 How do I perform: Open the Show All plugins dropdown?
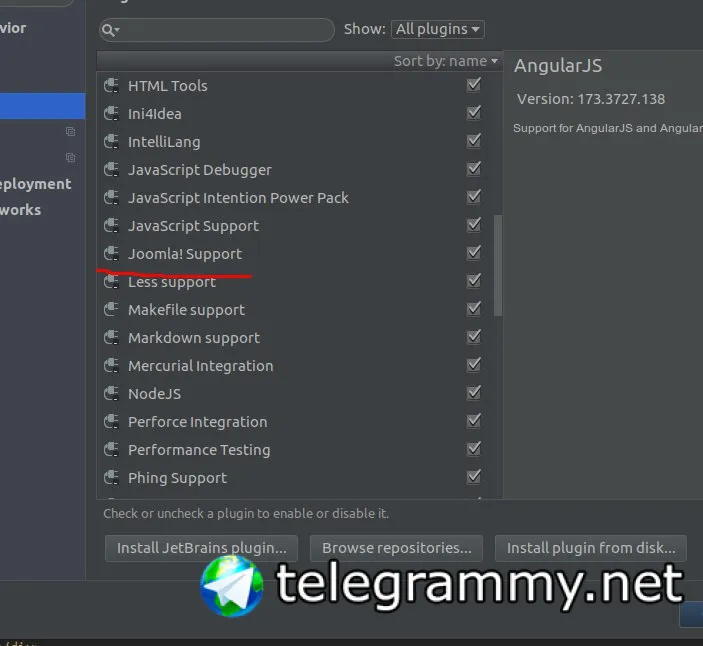438,30
